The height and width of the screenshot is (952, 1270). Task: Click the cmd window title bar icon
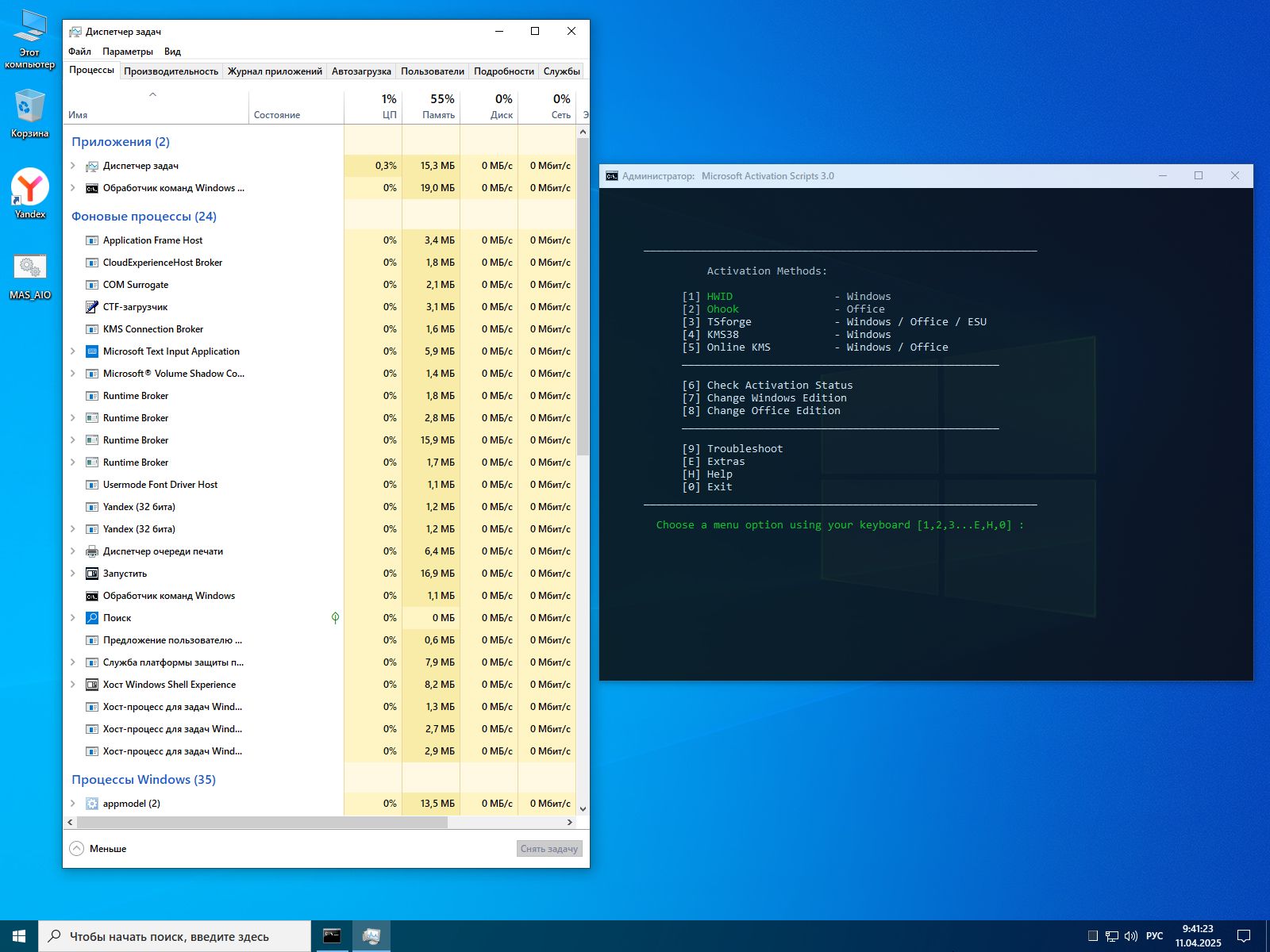[612, 176]
